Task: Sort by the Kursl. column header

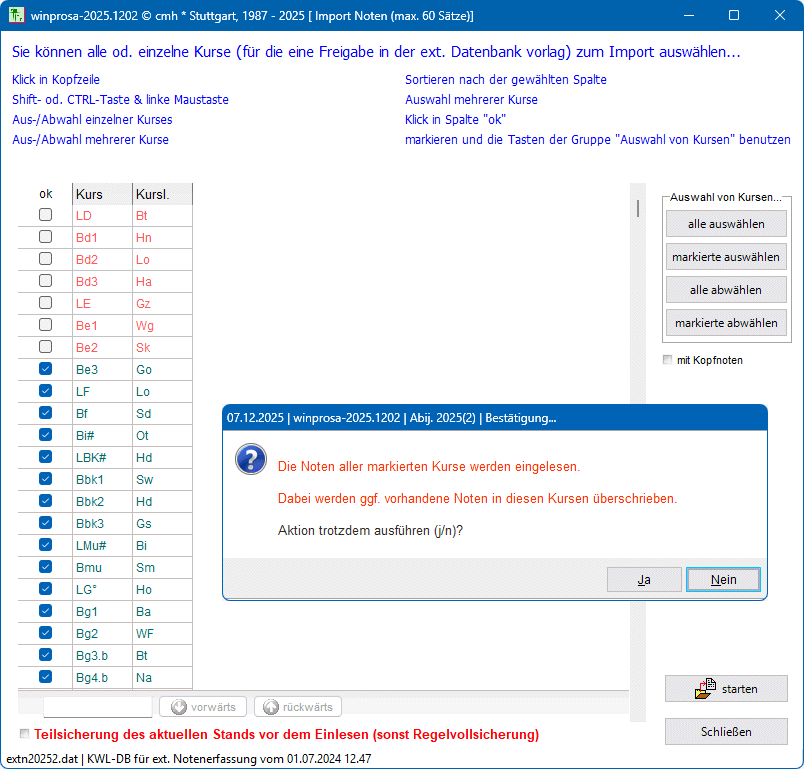Action: click(x=161, y=194)
